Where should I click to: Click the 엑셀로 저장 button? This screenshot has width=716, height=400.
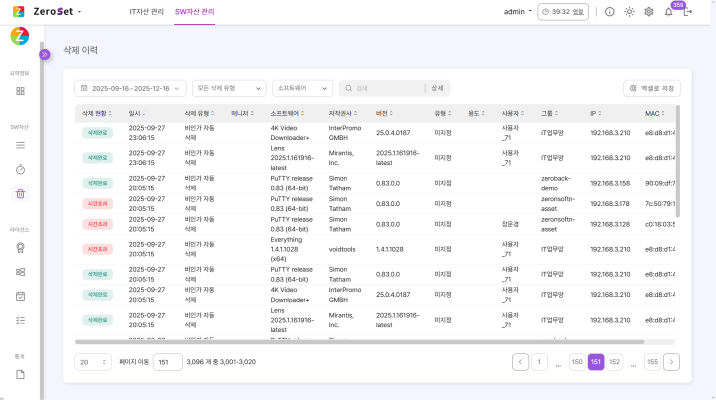652,88
